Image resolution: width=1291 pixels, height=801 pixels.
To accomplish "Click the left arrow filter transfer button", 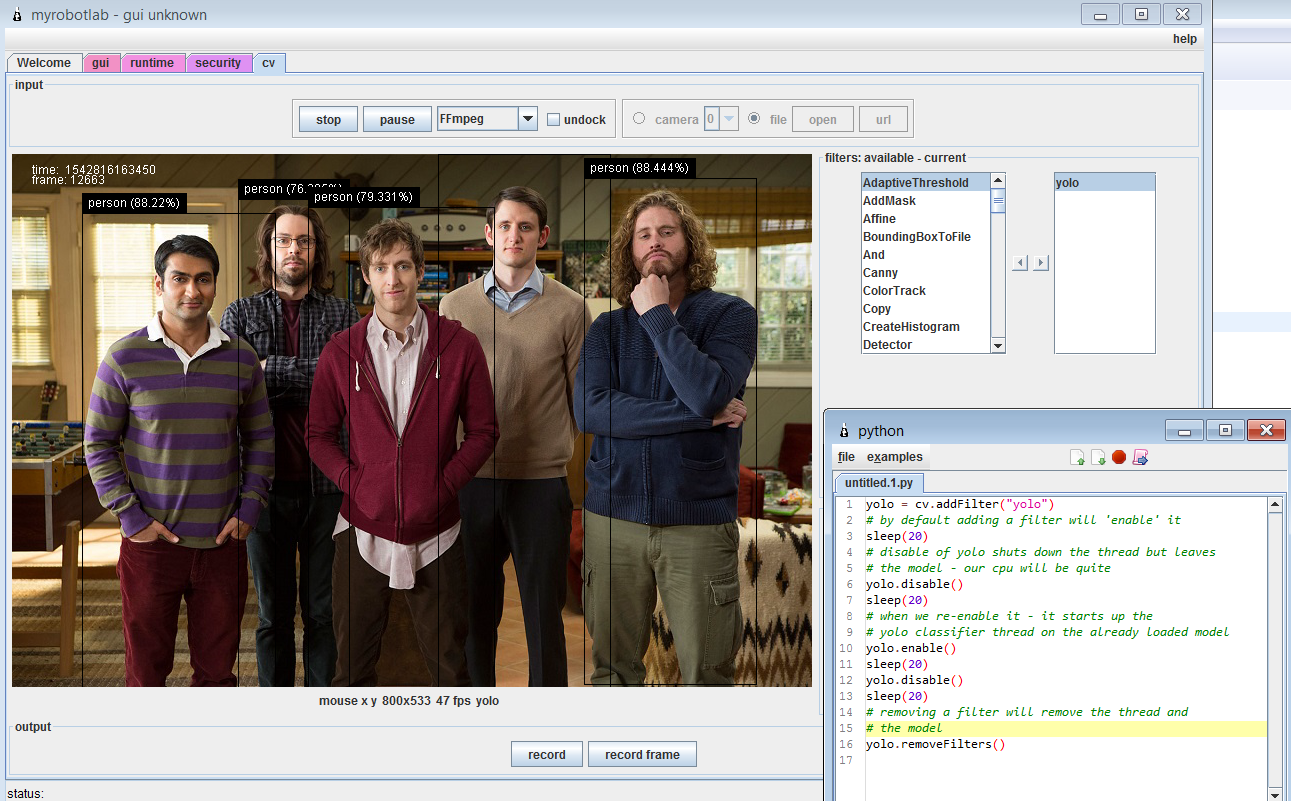I will (x=1020, y=262).
